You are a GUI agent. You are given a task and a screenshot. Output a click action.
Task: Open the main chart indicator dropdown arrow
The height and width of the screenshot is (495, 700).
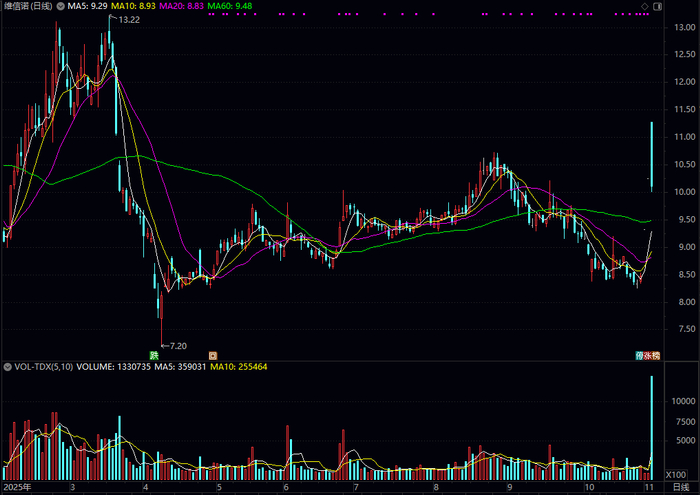(61, 6)
